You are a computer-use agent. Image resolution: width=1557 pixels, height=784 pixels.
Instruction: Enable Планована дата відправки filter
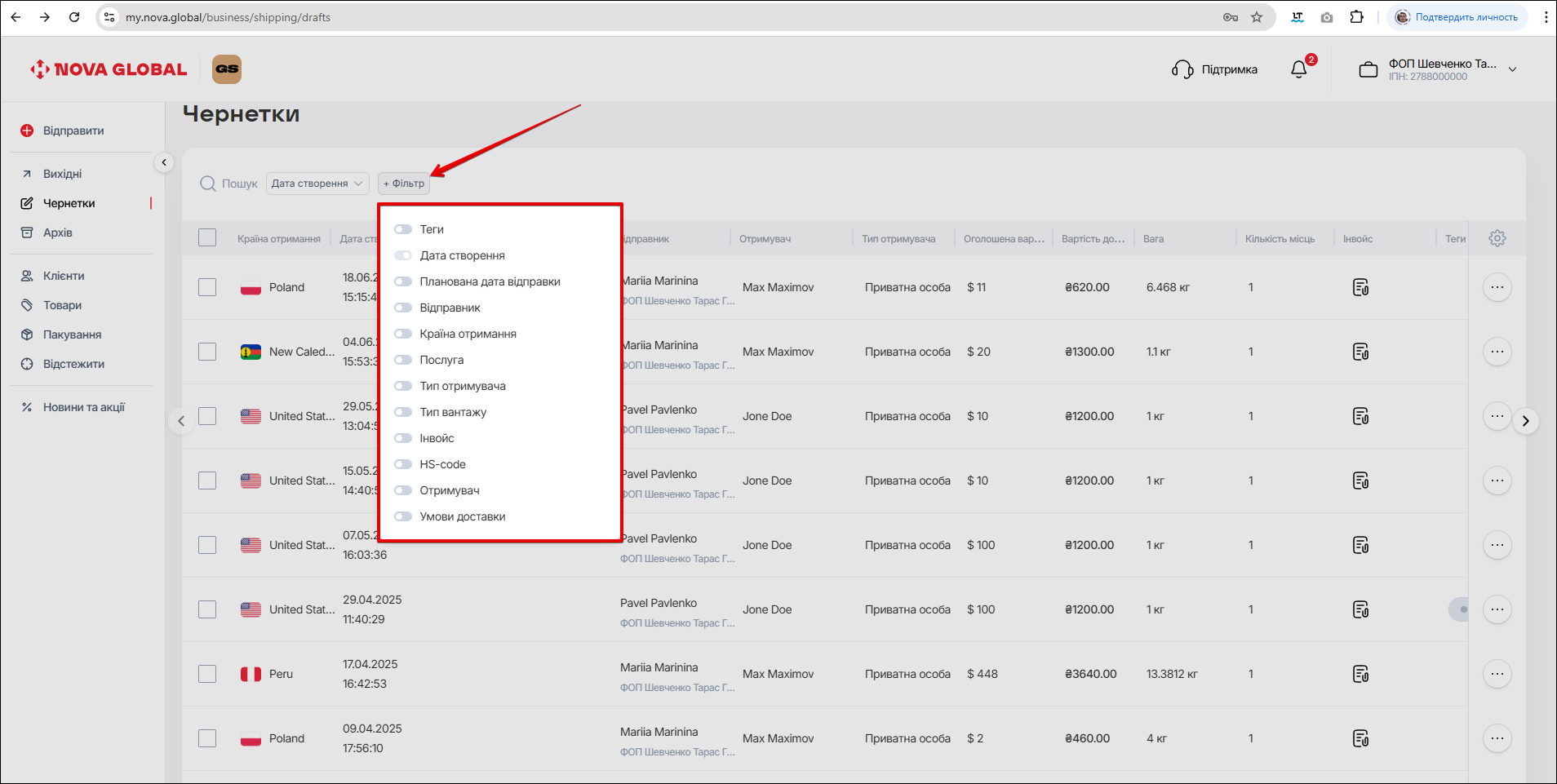click(403, 281)
